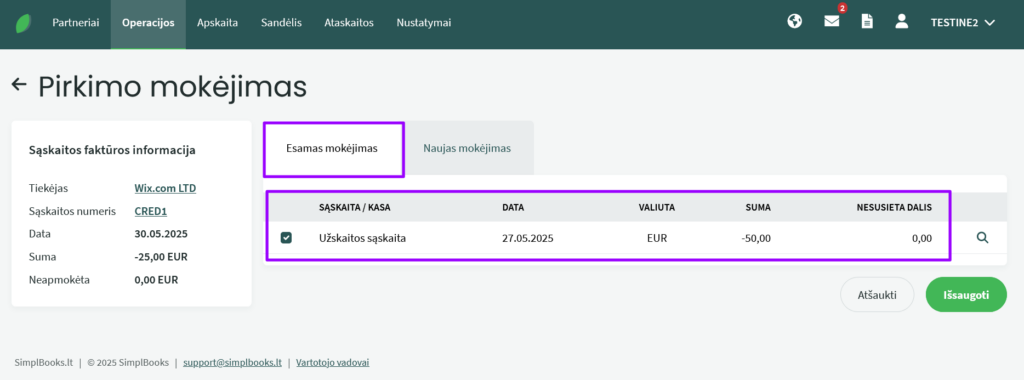This screenshot has height=380, width=1024.
Task: Open the CRED1 invoice number link
Action: pos(151,211)
